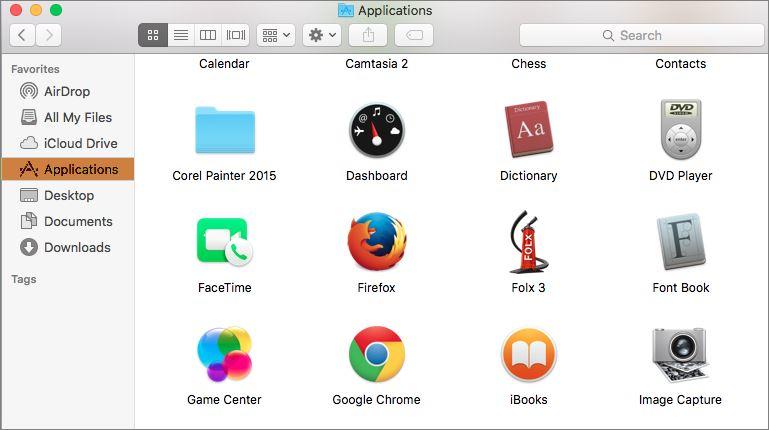Open All My Files in sidebar
Viewport: 769px width, 430px height.
(x=68, y=117)
